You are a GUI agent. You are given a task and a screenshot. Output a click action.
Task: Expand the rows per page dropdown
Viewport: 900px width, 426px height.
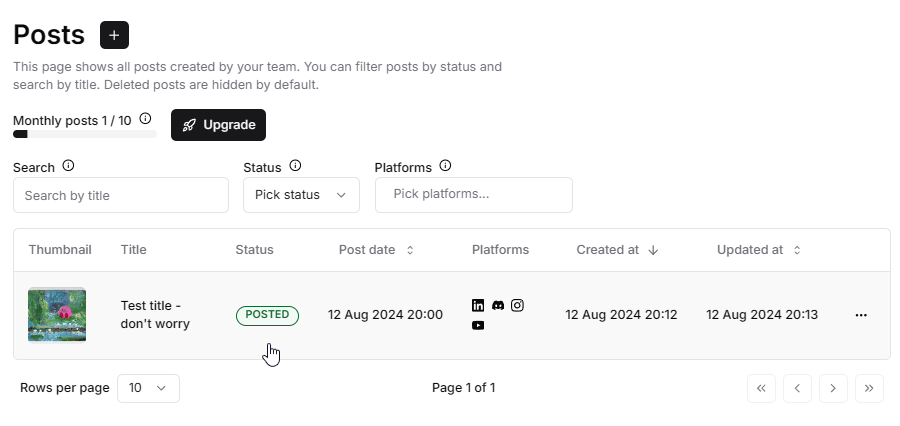coord(148,388)
